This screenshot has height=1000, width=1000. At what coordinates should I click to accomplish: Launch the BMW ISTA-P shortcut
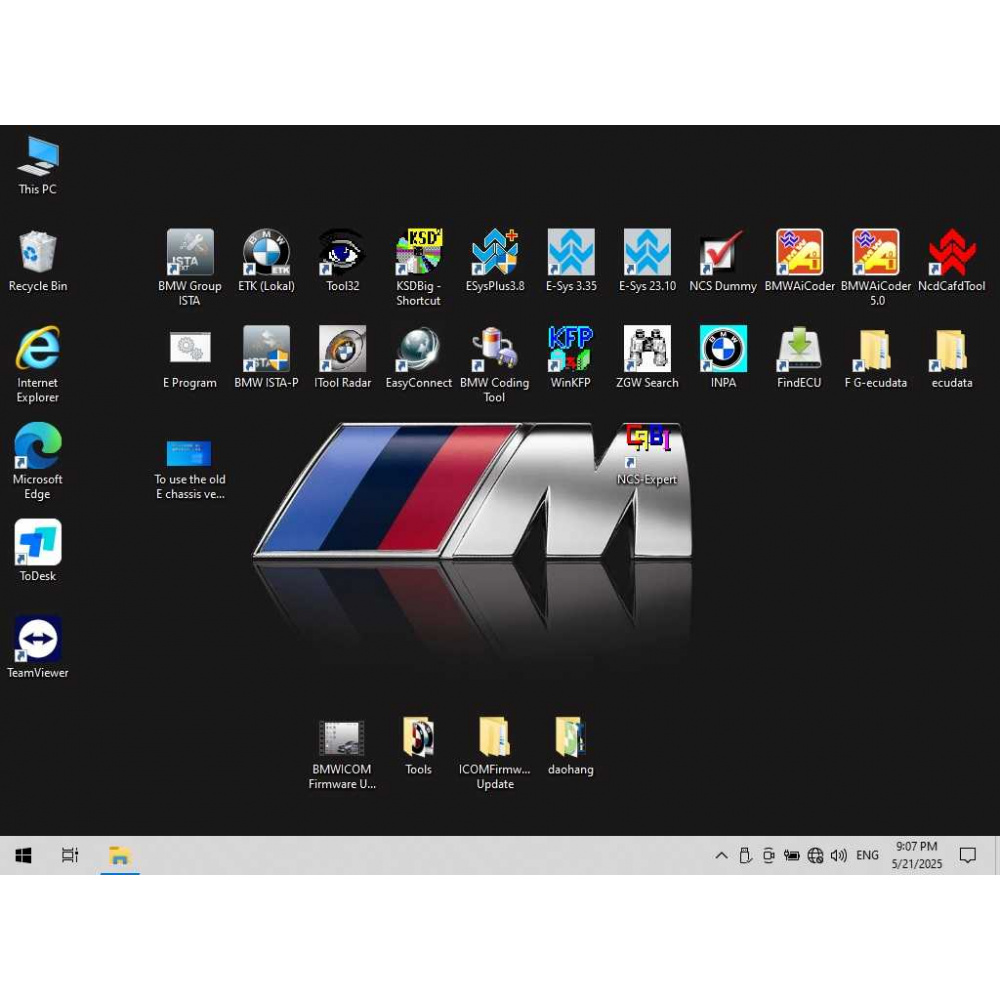pos(266,358)
